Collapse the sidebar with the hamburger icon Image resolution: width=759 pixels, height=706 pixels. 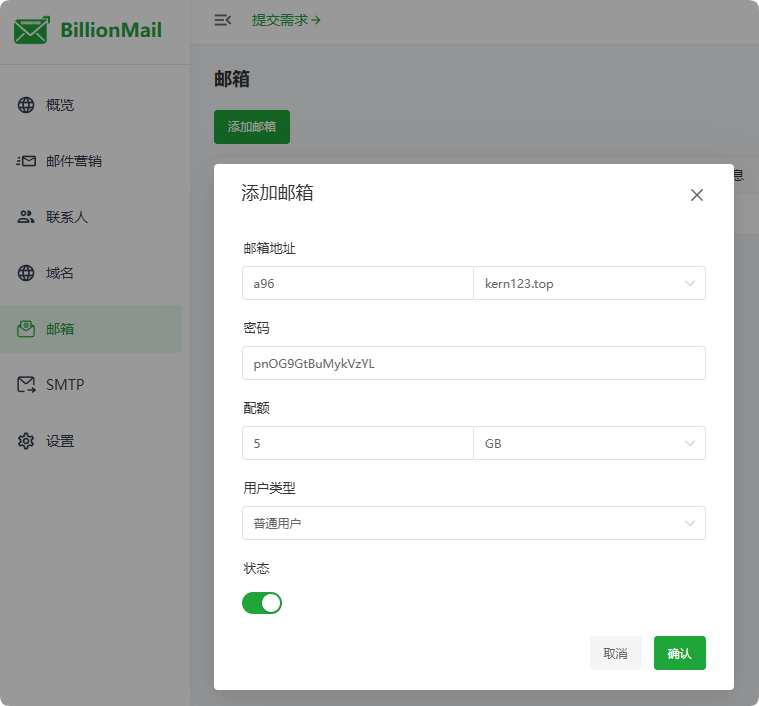[223, 19]
